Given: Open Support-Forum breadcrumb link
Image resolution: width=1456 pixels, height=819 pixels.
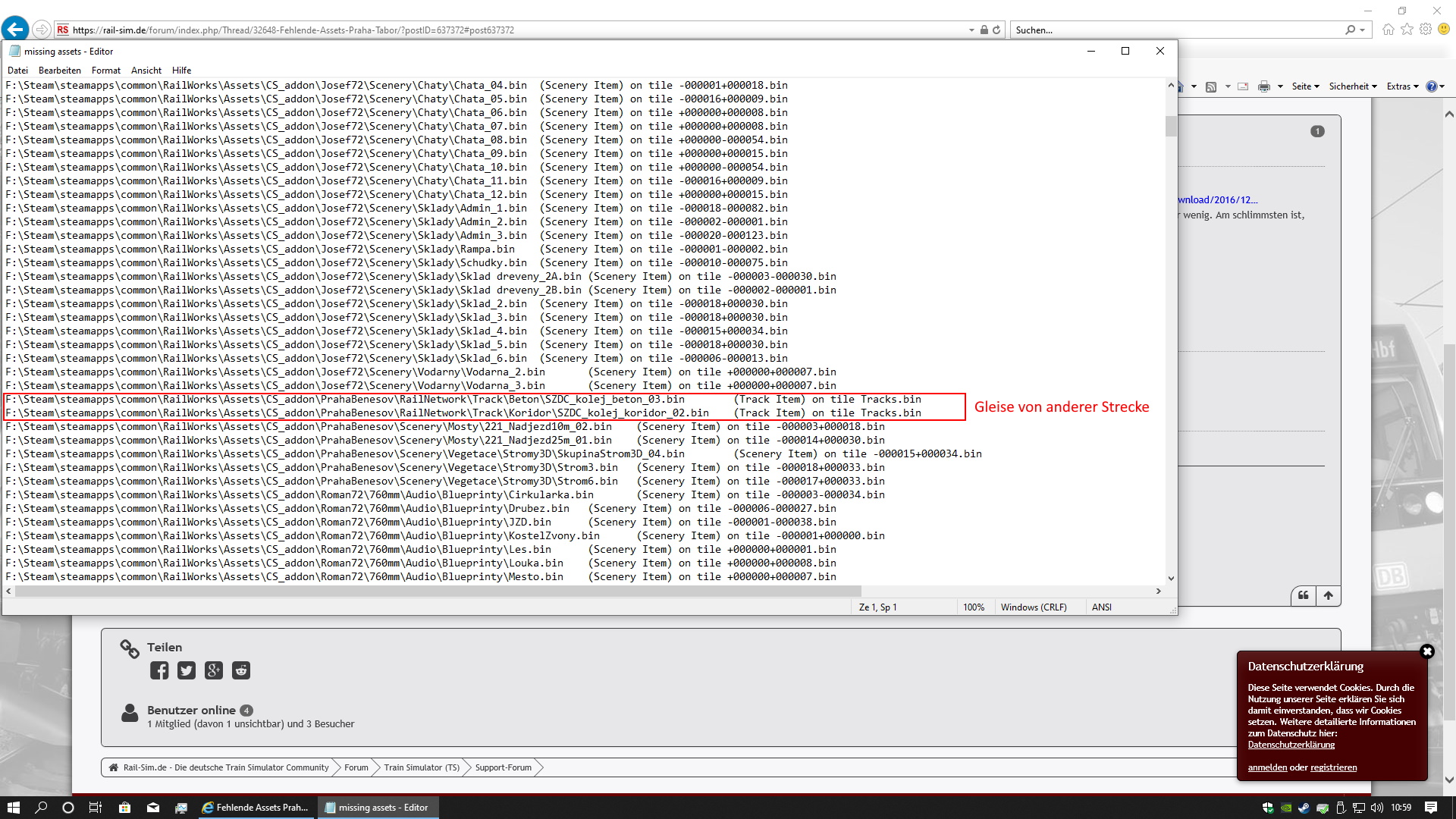Looking at the screenshot, I should [x=503, y=767].
